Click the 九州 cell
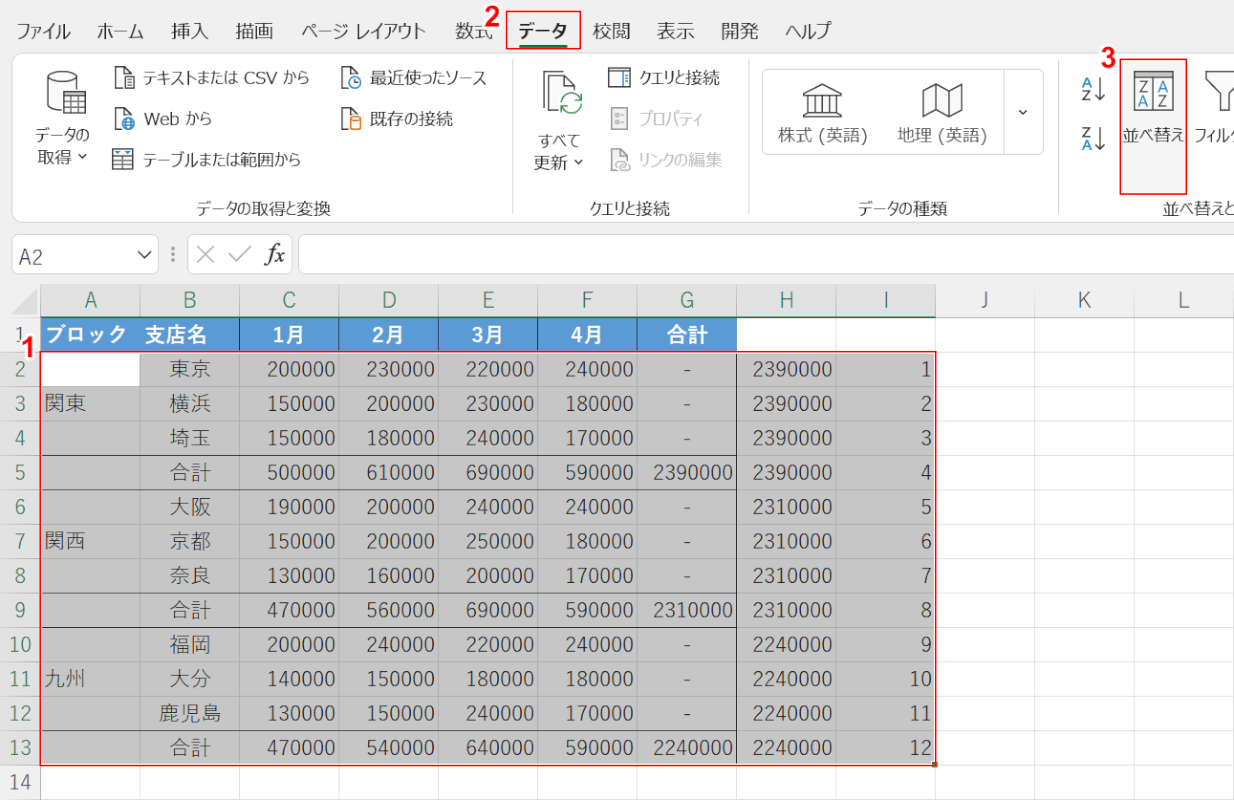1234x800 pixels. [90, 679]
